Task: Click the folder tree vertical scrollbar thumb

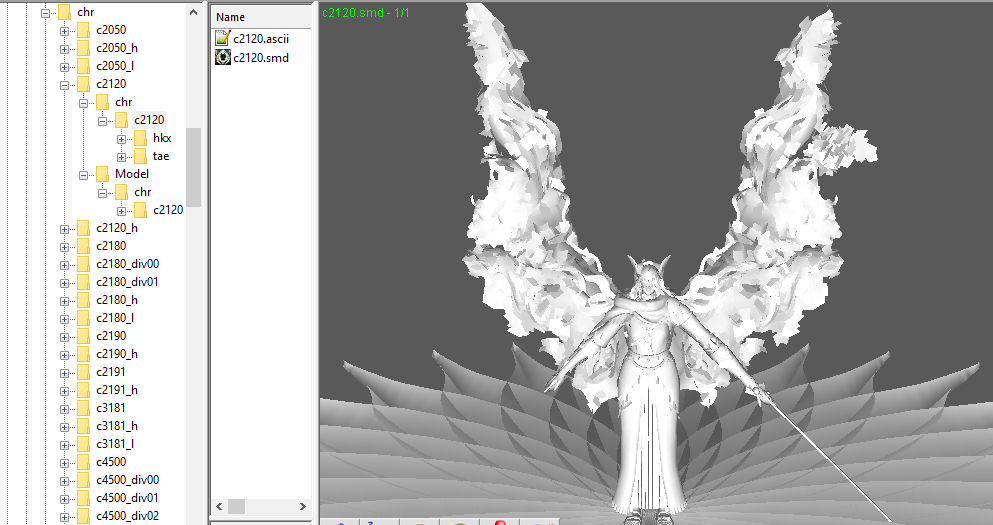Action: [x=194, y=167]
